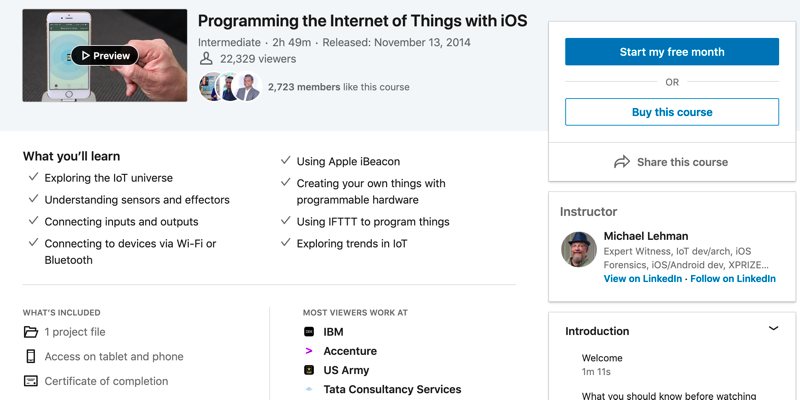Viewport: 800px width, 400px height.
Task: Open Michael Lehman's profile photo
Action: (579, 249)
